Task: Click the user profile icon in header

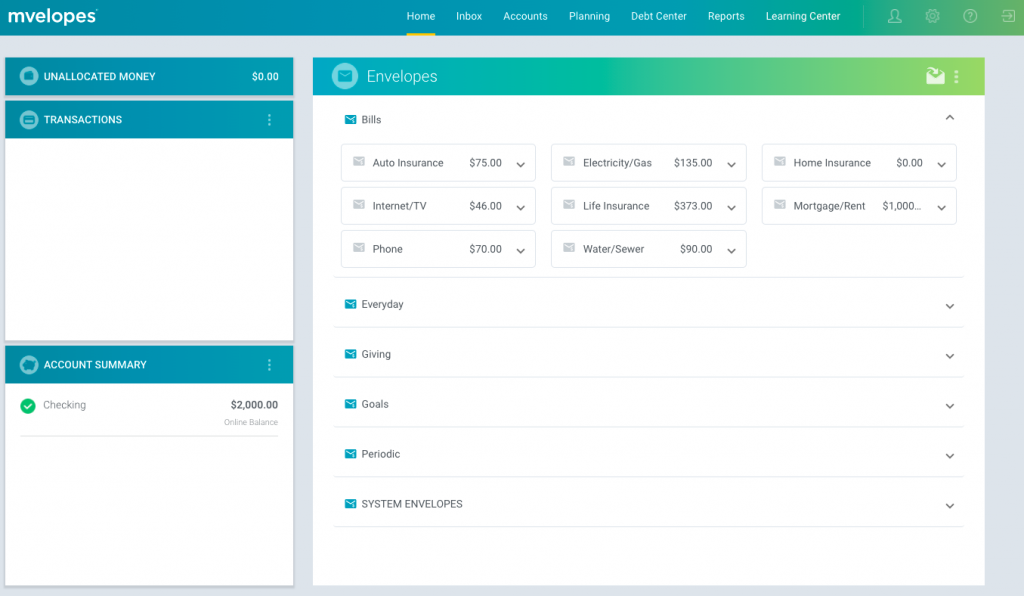Action: 894,16
